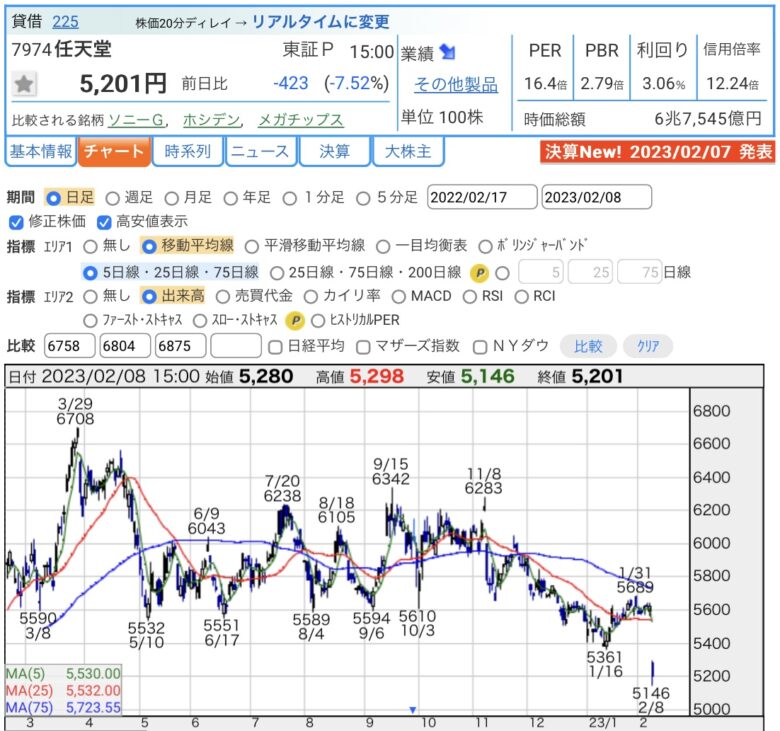Click the 決算New! 2023/02/07 発表 banner
Image resolution: width=780 pixels, height=731 pixels.
(x=657, y=152)
